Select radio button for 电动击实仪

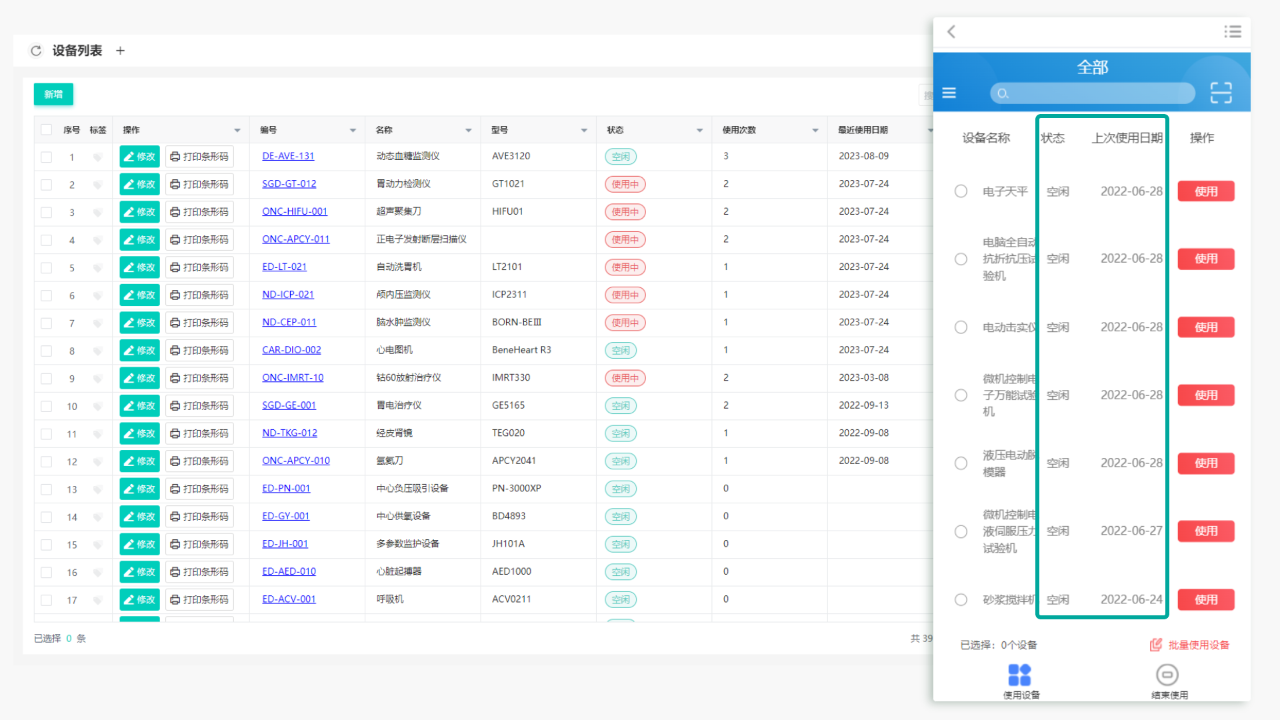click(961, 327)
